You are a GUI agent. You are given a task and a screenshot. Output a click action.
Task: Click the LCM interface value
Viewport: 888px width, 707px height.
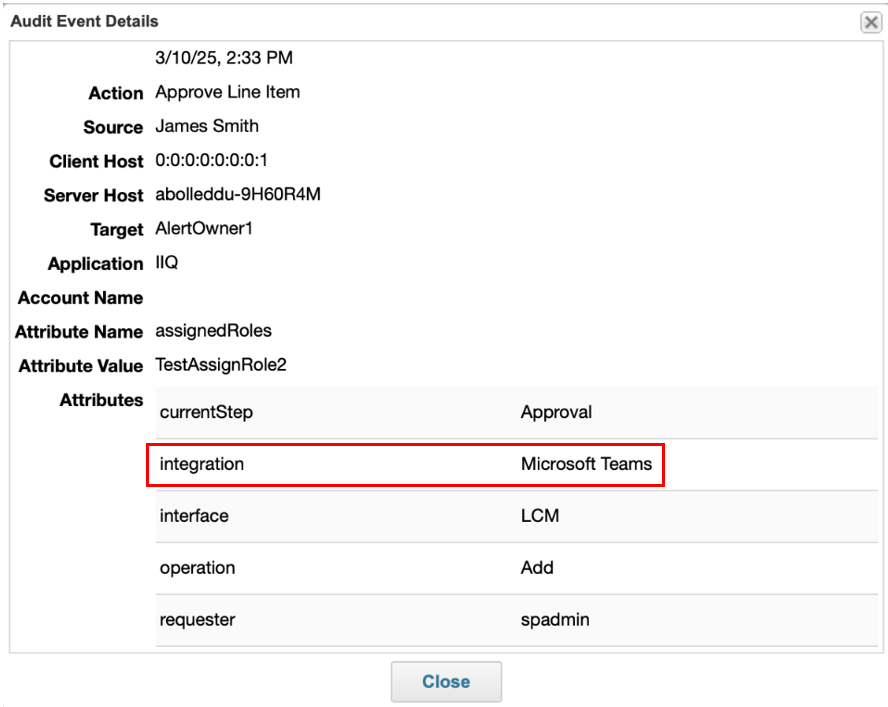(540, 516)
